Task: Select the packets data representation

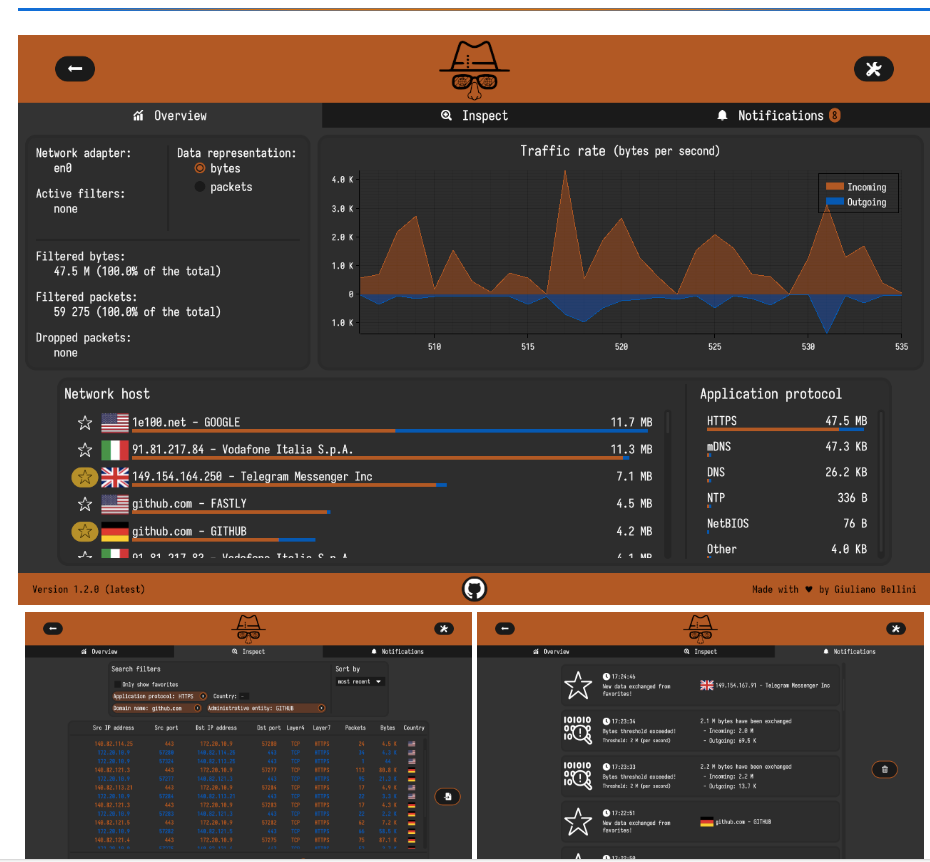Action: click(x=200, y=187)
